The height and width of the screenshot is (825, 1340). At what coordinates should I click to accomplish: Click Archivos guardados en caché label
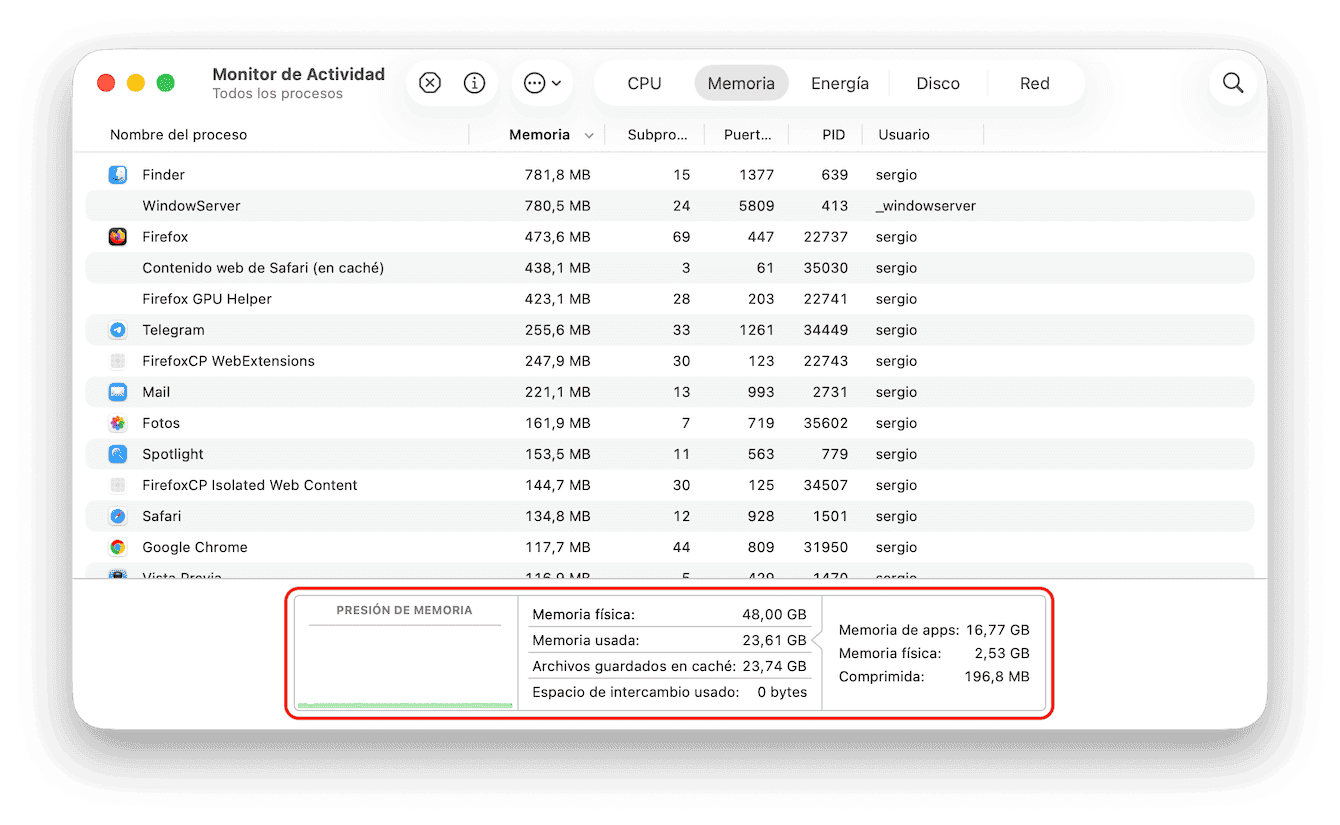point(634,666)
